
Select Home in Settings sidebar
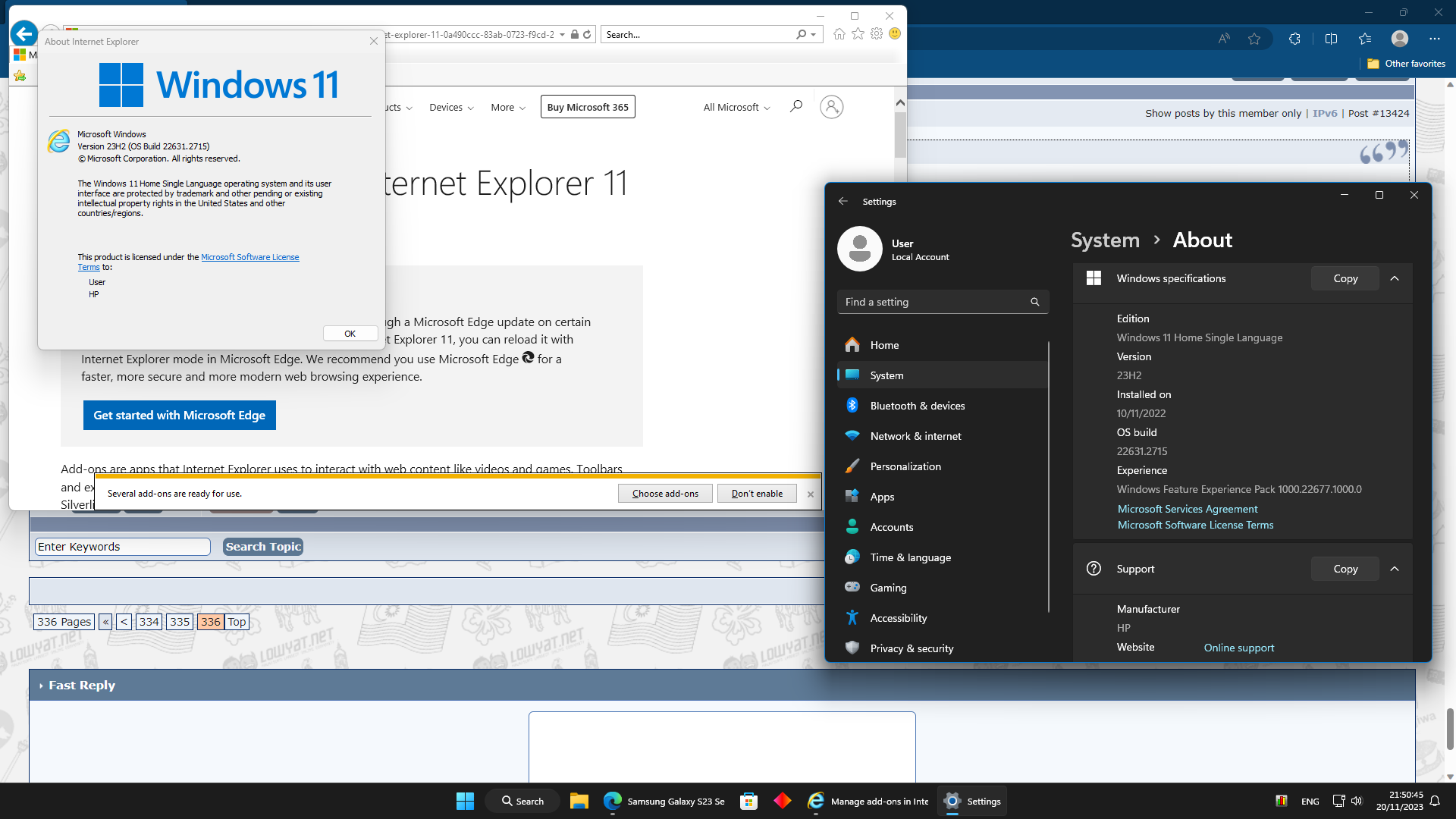click(x=943, y=345)
